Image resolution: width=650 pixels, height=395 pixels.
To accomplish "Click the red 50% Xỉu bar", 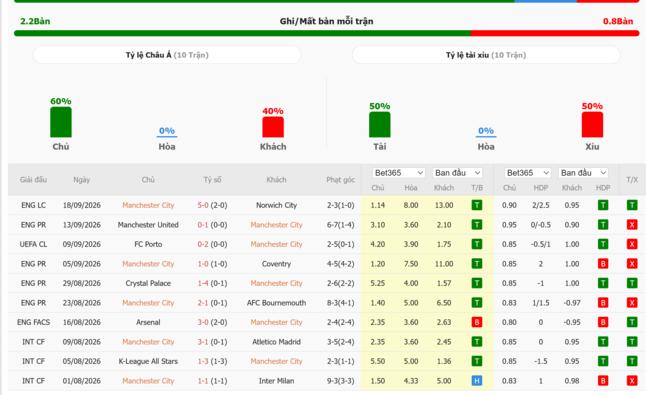I will click(592, 125).
